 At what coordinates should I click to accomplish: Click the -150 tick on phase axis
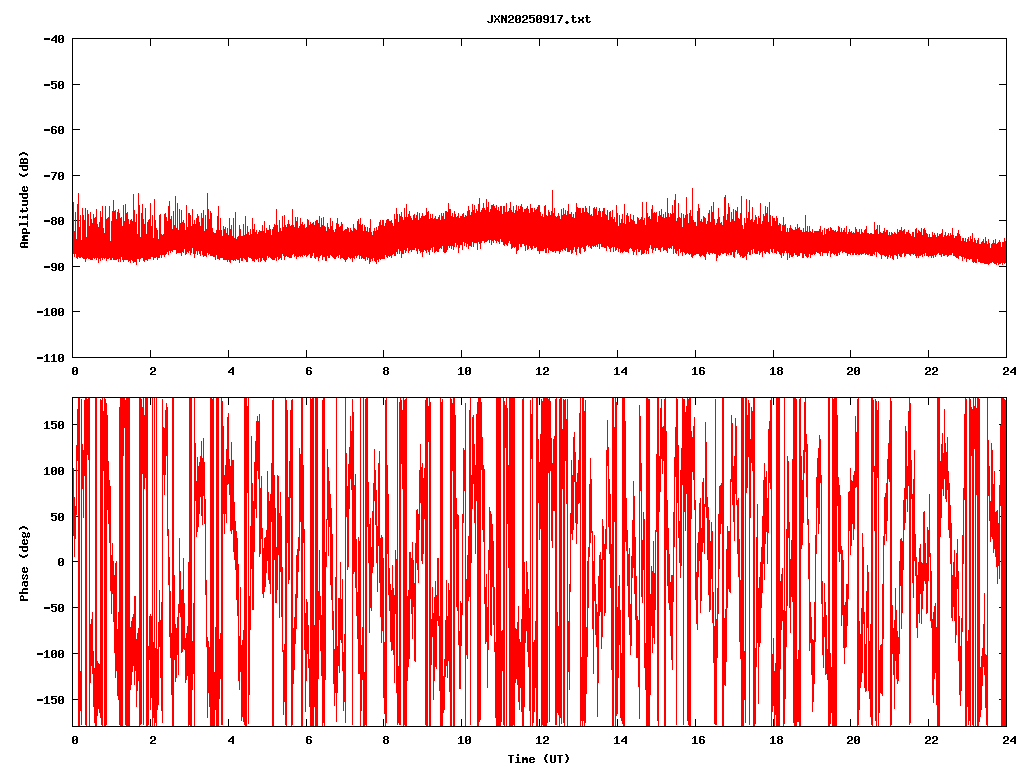pyautogui.click(x=52, y=699)
